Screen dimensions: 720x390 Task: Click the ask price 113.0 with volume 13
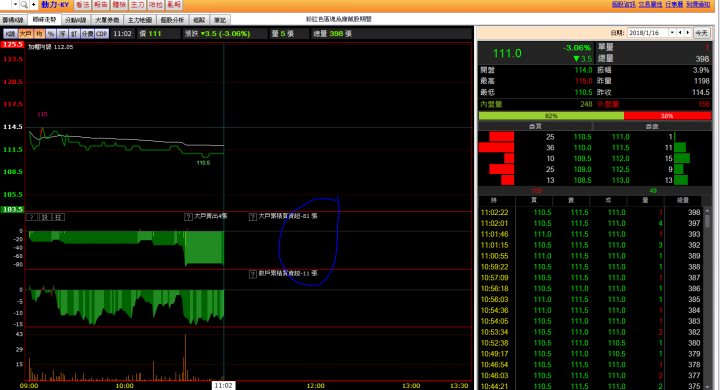[620, 181]
